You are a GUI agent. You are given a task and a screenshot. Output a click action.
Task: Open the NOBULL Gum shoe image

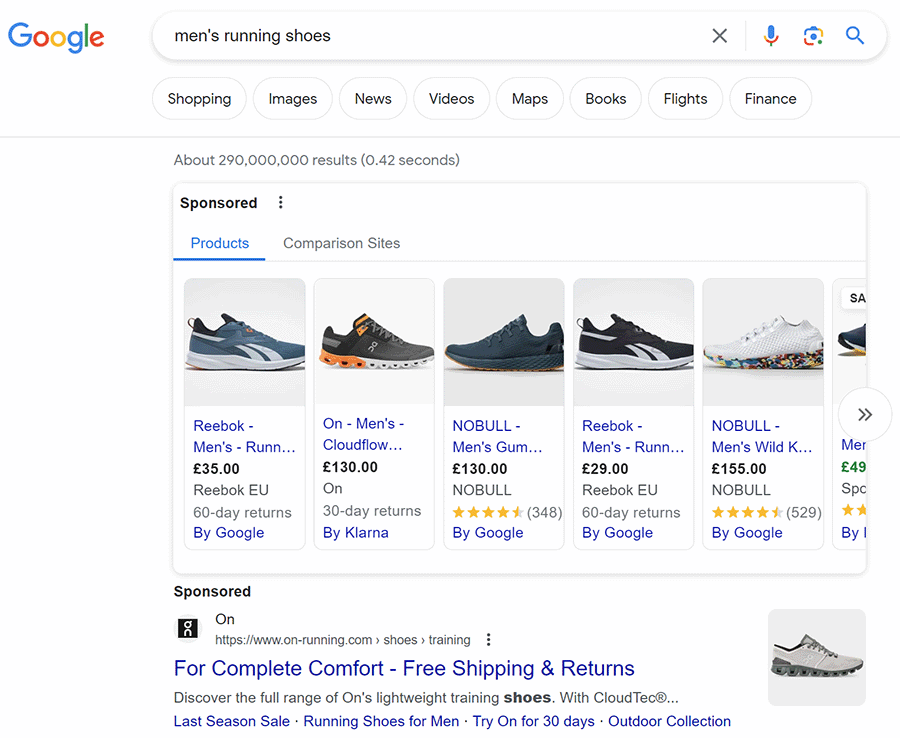click(x=504, y=342)
